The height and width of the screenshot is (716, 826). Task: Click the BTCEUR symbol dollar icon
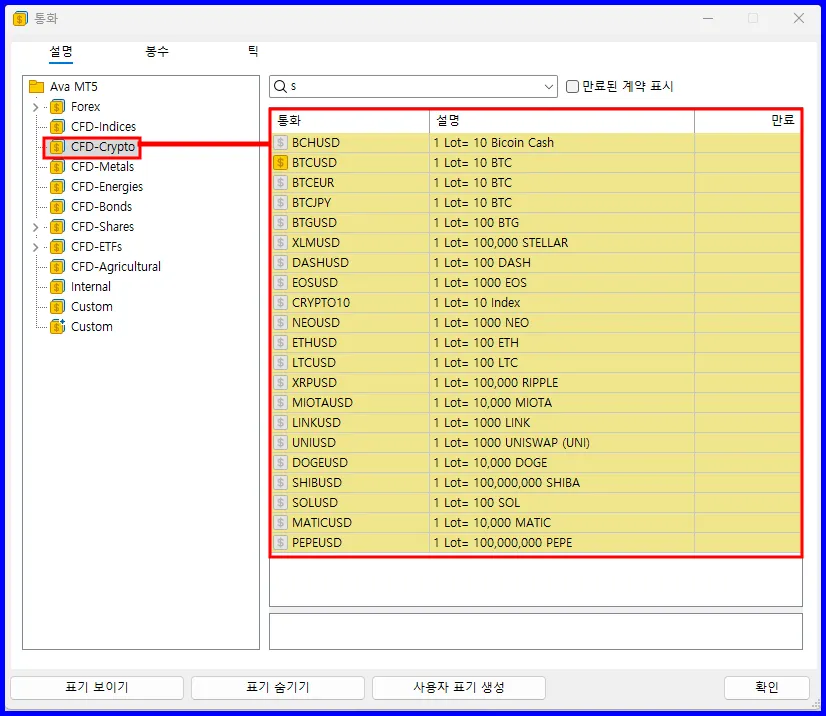click(x=280, y=182)
